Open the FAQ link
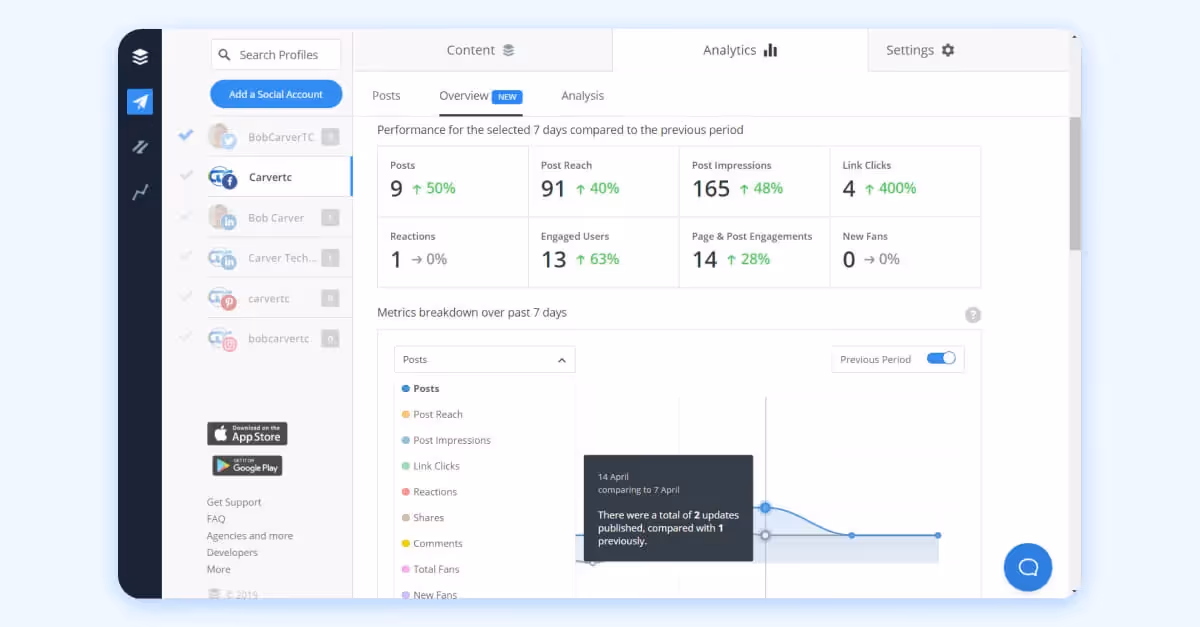This screenshot has height=627, width=1200. pyautogui.click(x=216, y=518)
